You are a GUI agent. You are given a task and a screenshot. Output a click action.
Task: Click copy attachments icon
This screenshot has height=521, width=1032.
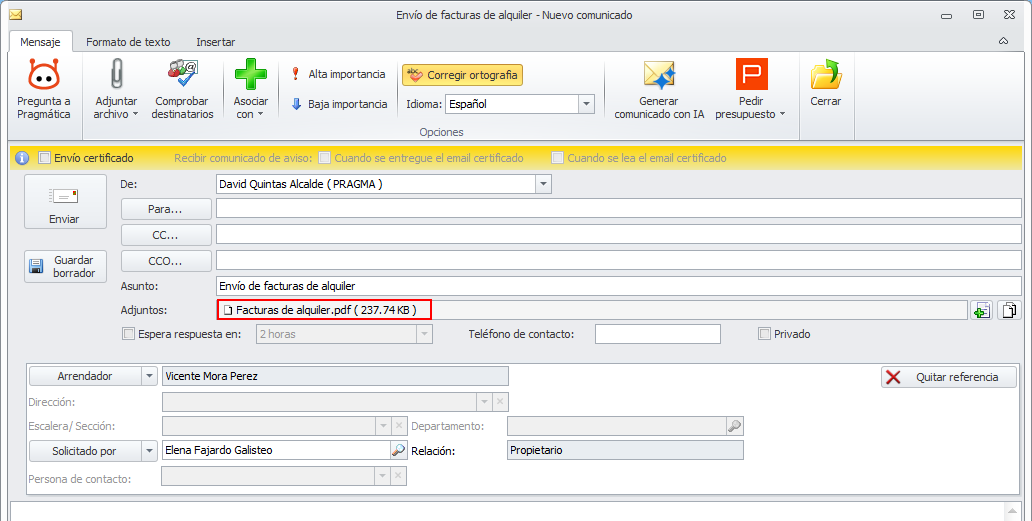pos(1009,310)
